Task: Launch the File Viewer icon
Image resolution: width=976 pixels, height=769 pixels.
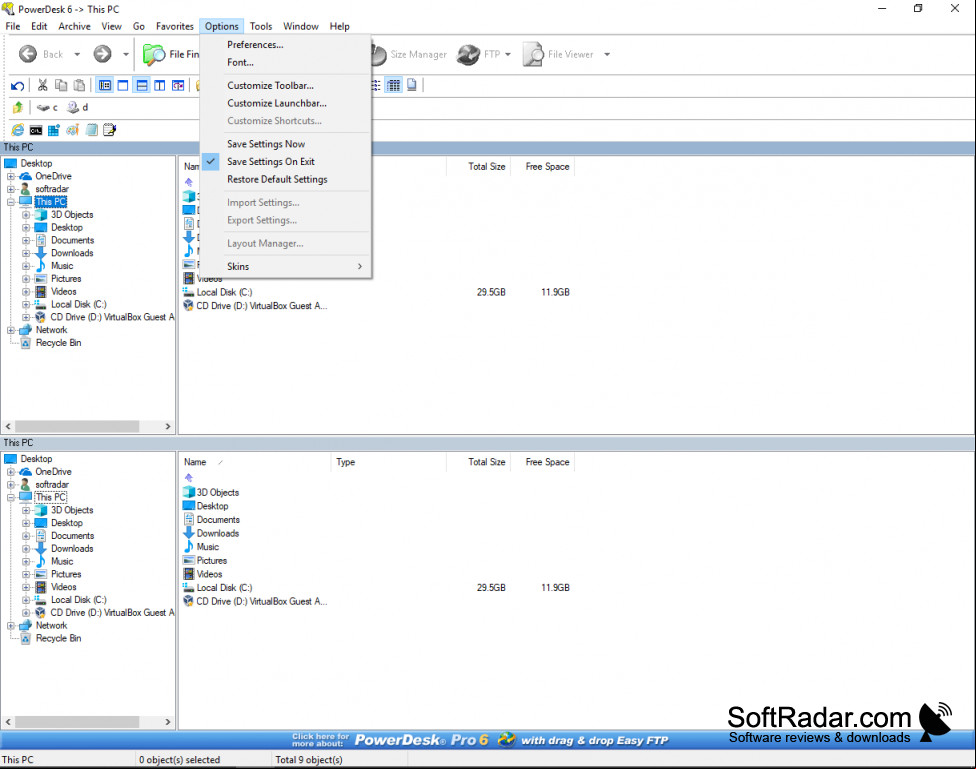Action: click(533, 54)
